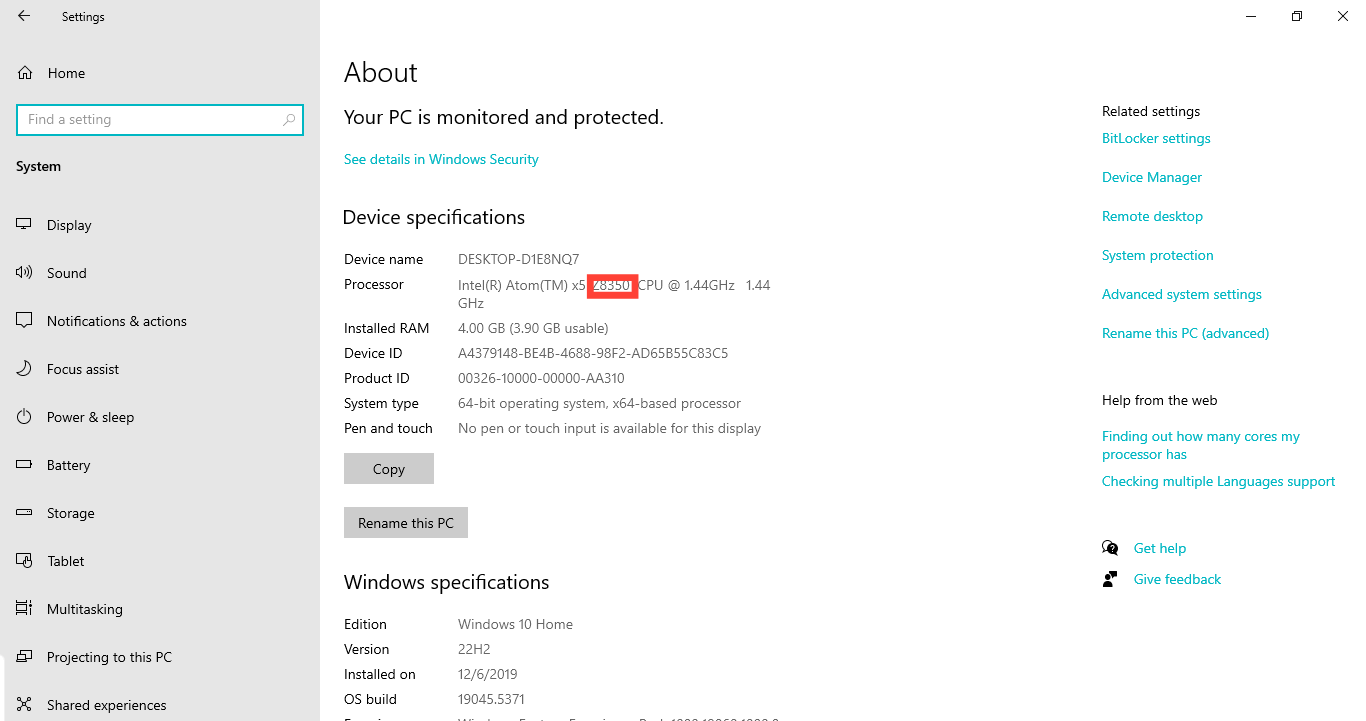Open Notifications & actions settings
This screenshot has width=1366, height=721.
[116, 320]
